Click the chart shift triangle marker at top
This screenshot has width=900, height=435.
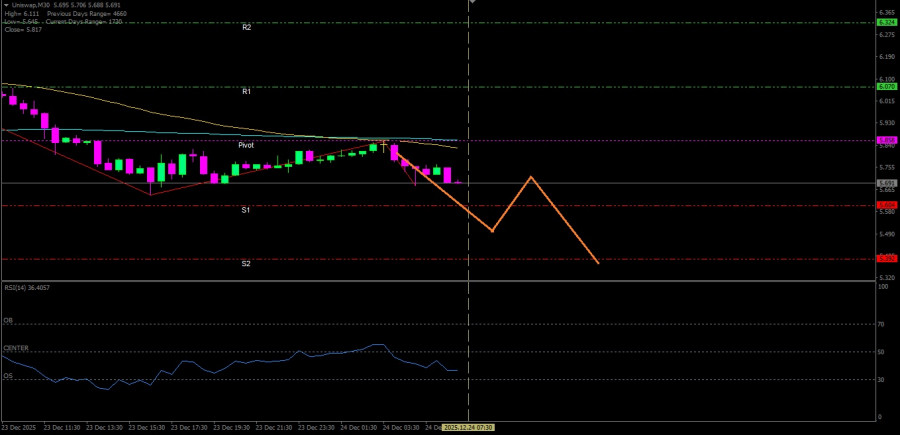(x=471, y=3)
